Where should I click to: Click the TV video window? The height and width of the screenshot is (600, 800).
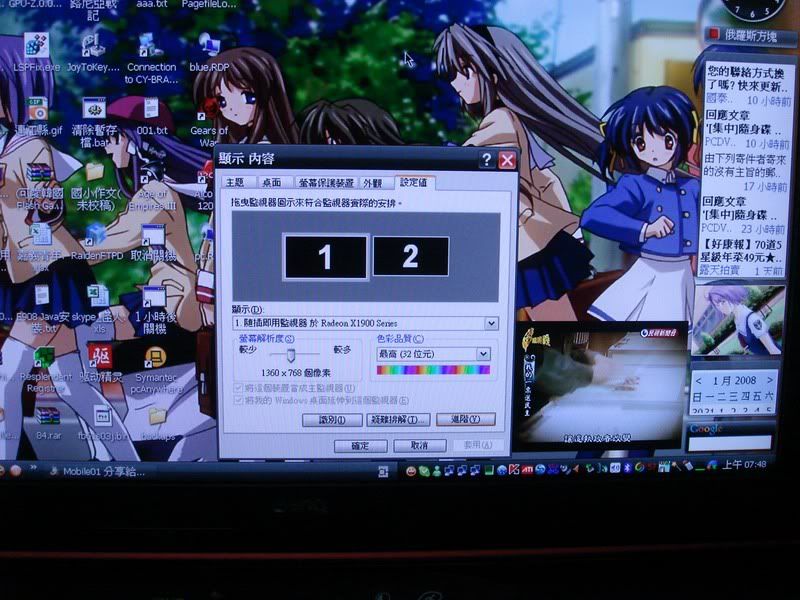(600, 386)
